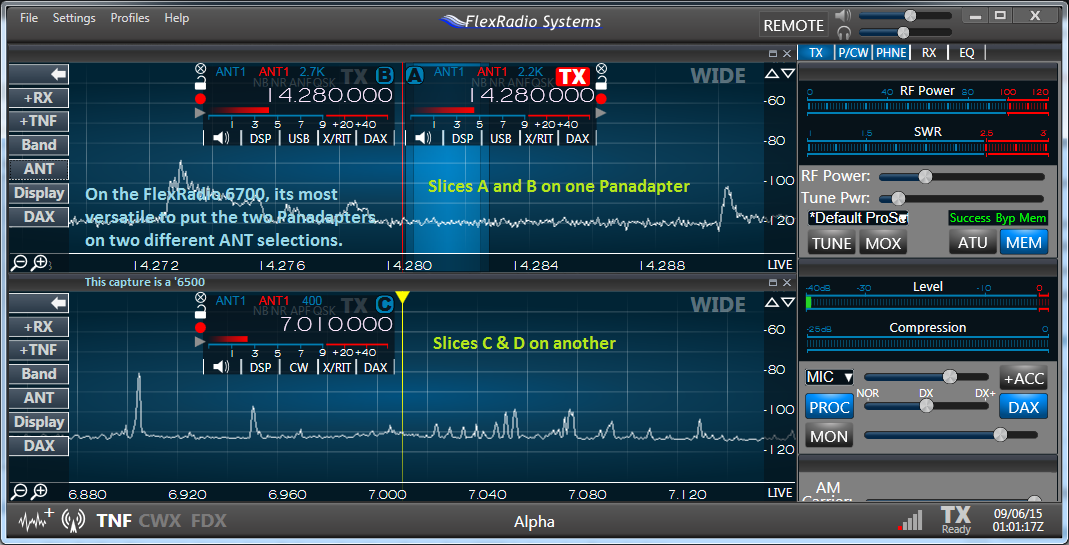Image resolution: width=1069 pixels, height=545 pixels.
Task: Click lower panadapter +TNF button
Action: point(39,350)
